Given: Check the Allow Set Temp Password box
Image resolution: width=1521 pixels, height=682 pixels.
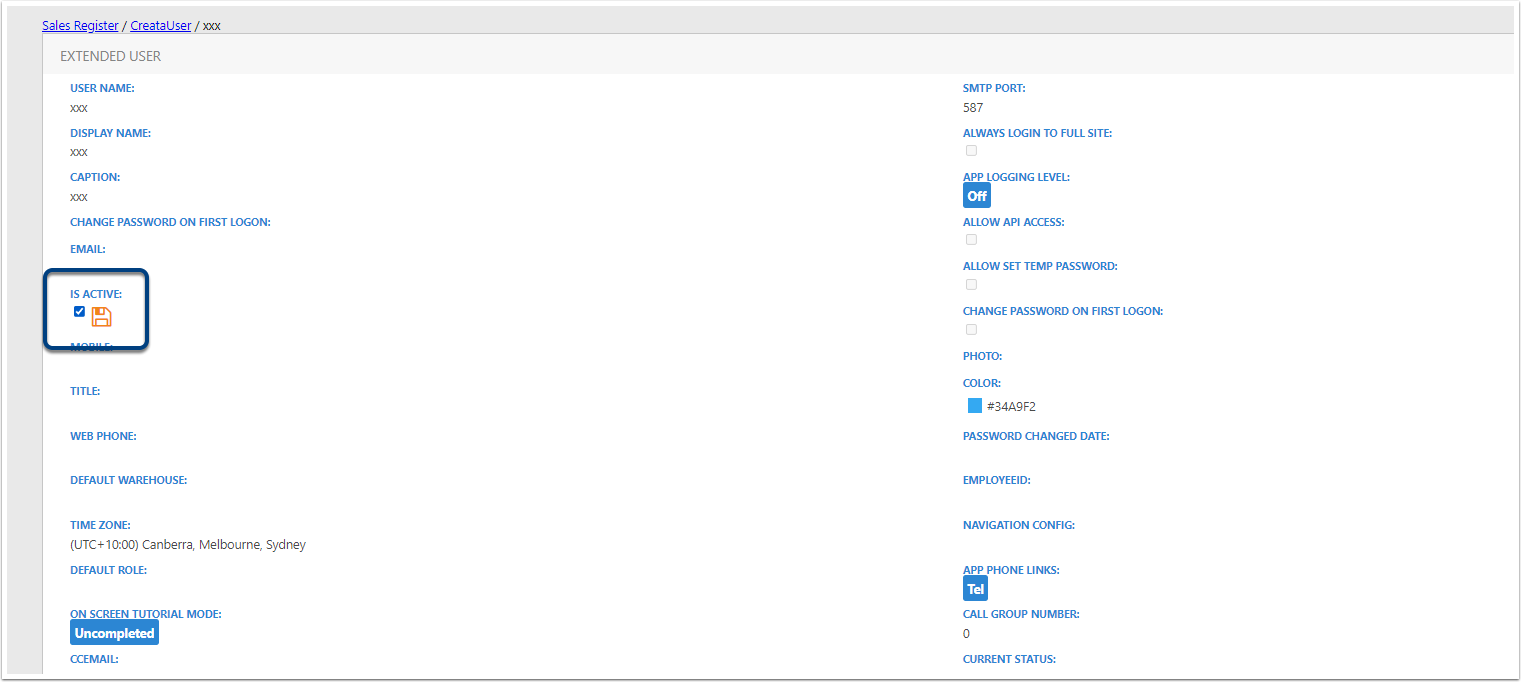Looking at the screenshot, I should (971, 285).
